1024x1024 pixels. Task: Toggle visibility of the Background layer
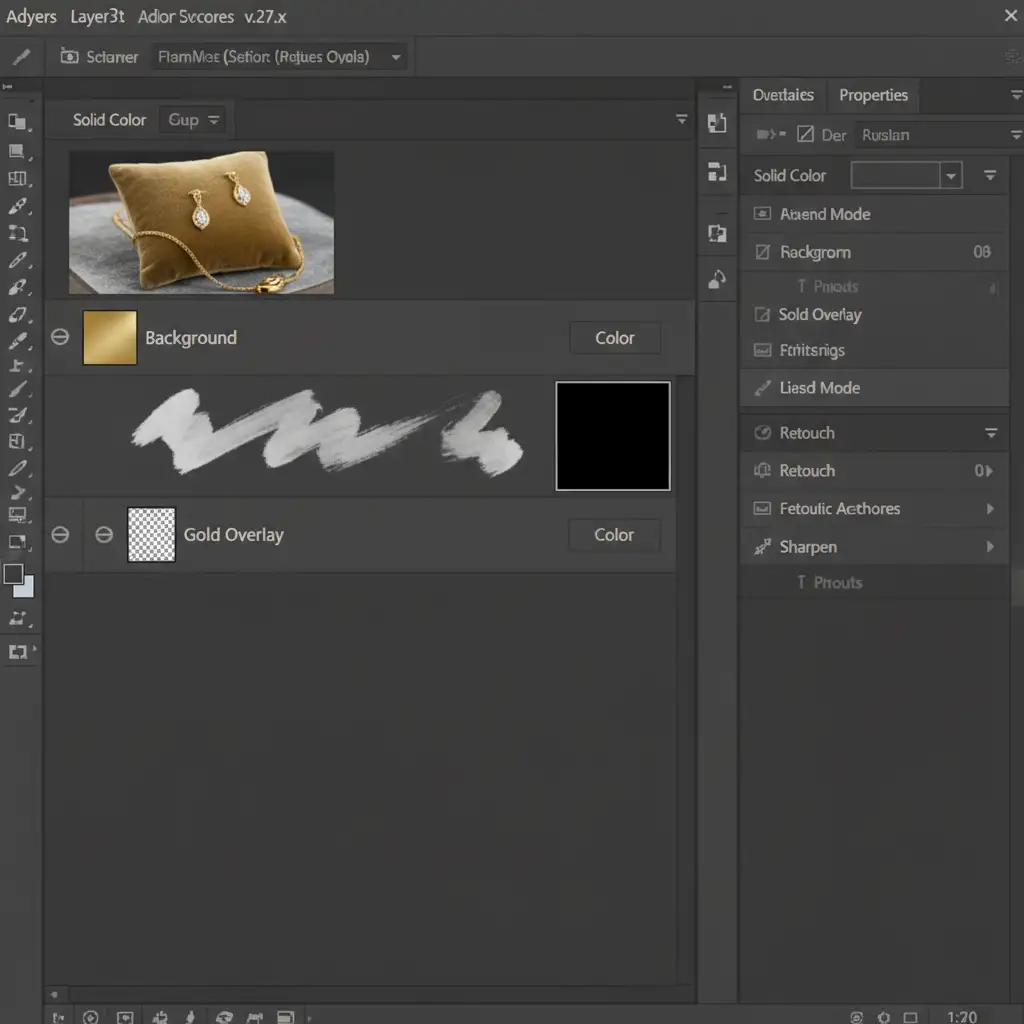pos(60,337)
